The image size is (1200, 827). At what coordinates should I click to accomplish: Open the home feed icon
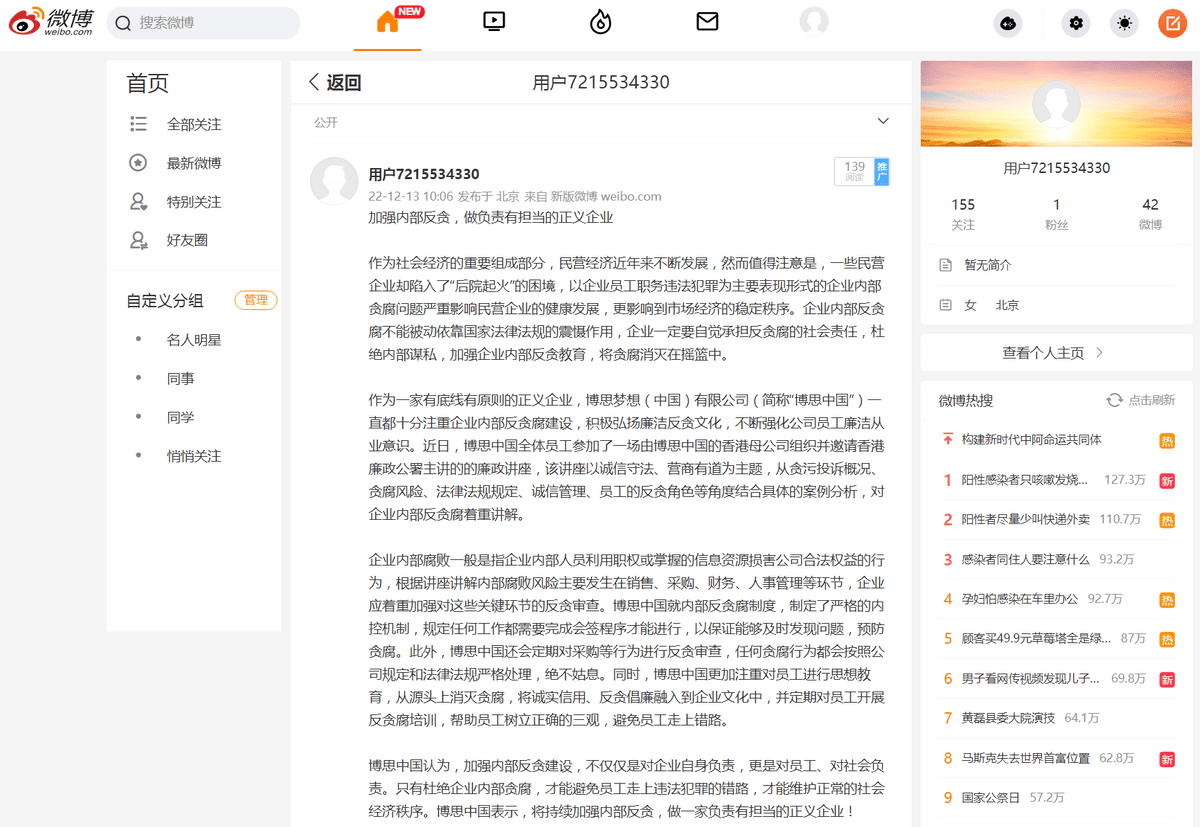click(388, 22)
